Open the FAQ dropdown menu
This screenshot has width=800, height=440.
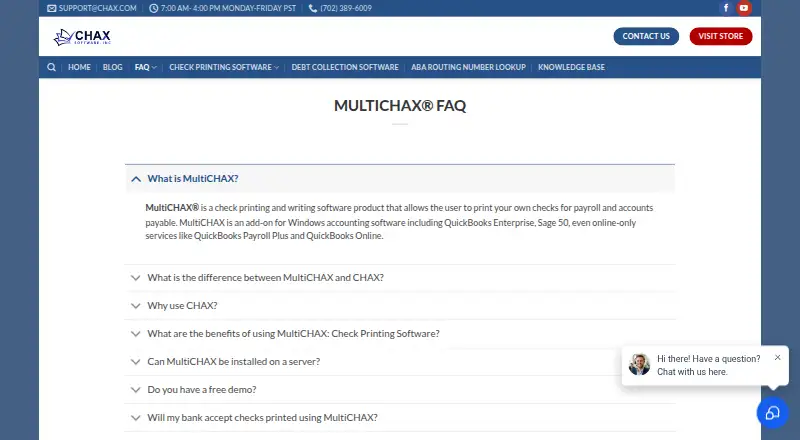[x=145, y=67]
